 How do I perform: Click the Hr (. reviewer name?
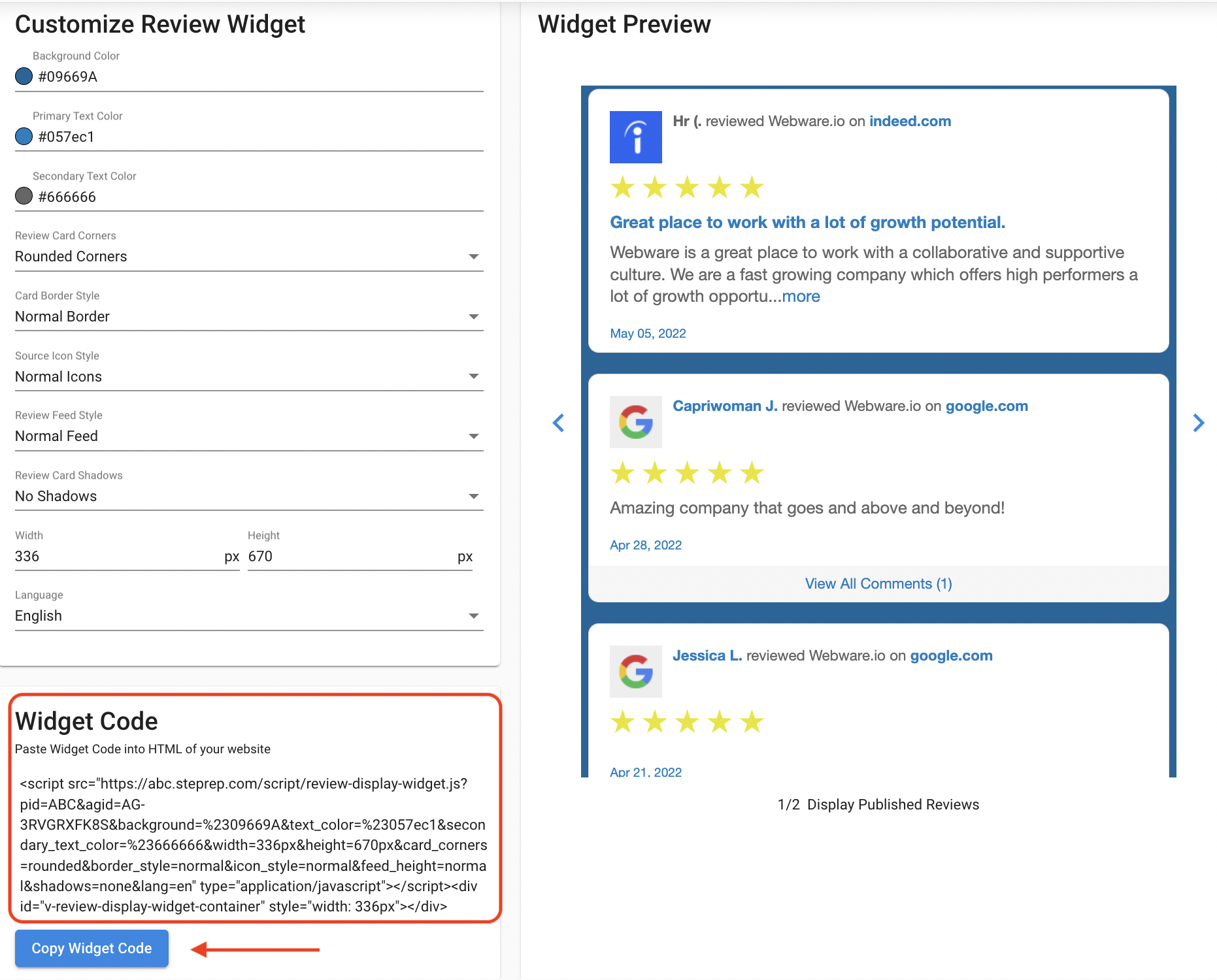(687, 122)
